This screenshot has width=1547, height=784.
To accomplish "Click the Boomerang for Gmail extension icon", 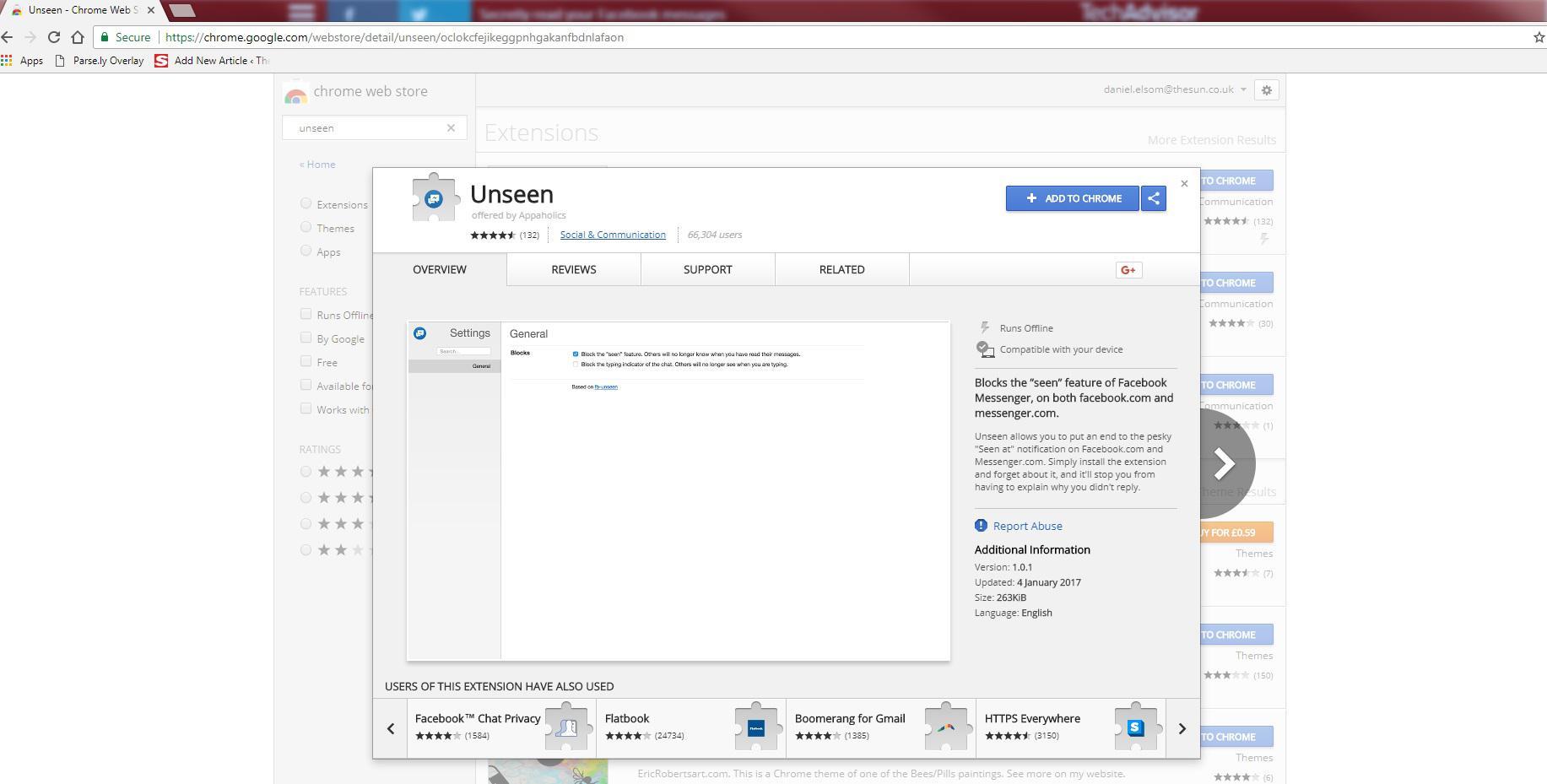I will (945, 727).
